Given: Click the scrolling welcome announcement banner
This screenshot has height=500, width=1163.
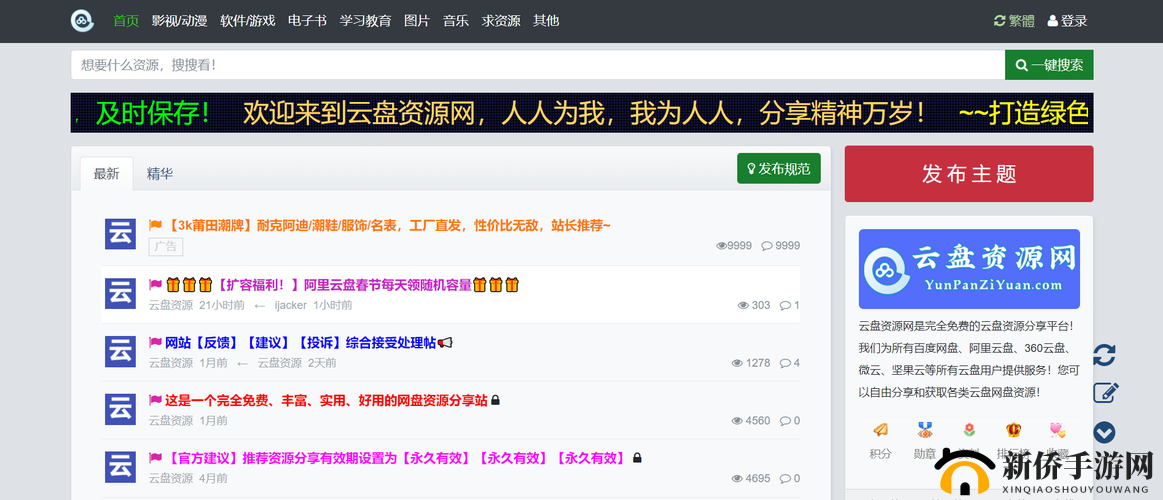Looking at the screenshot, I should click(x=582, y=113).
